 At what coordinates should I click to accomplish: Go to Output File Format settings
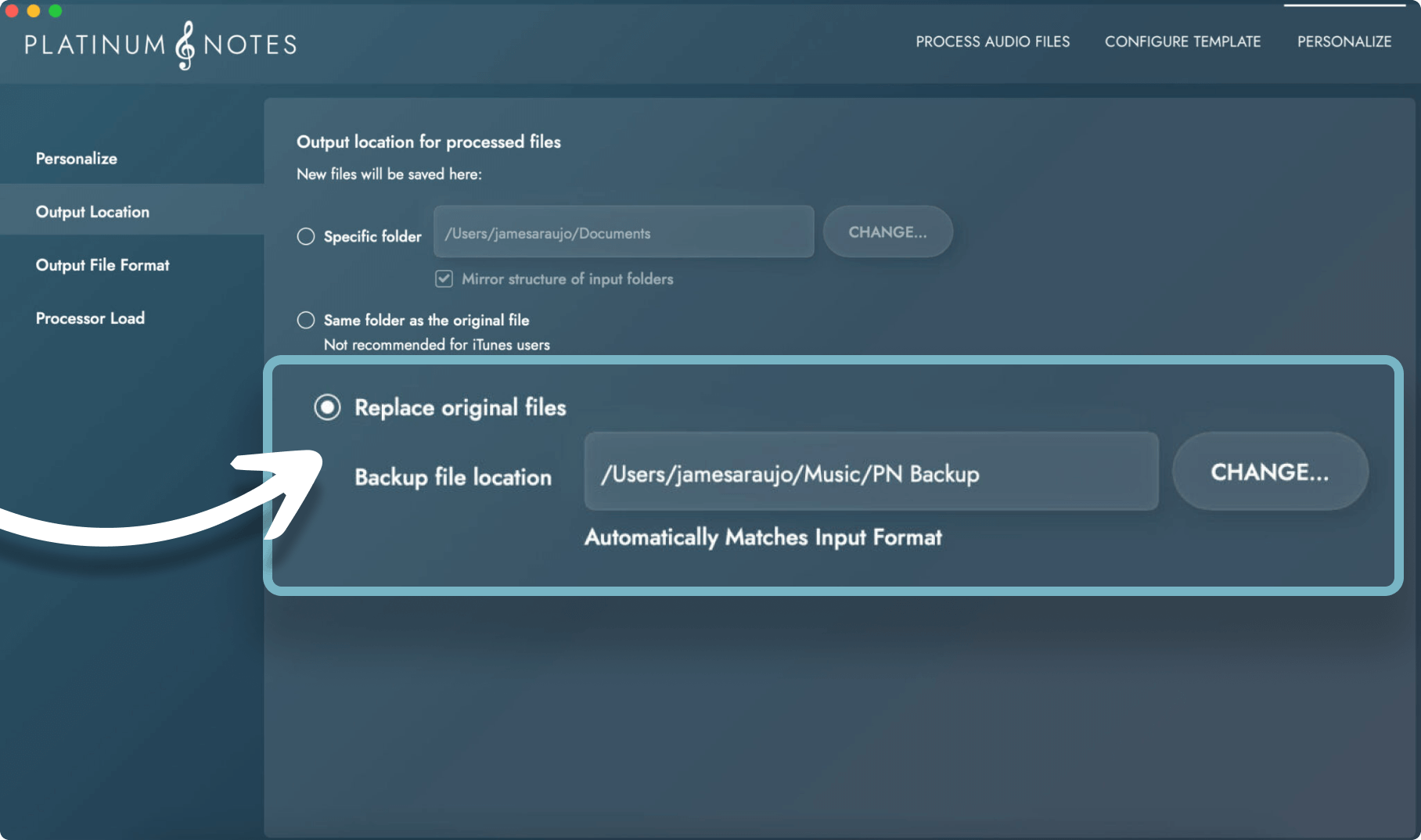click(x=103, y=264)
